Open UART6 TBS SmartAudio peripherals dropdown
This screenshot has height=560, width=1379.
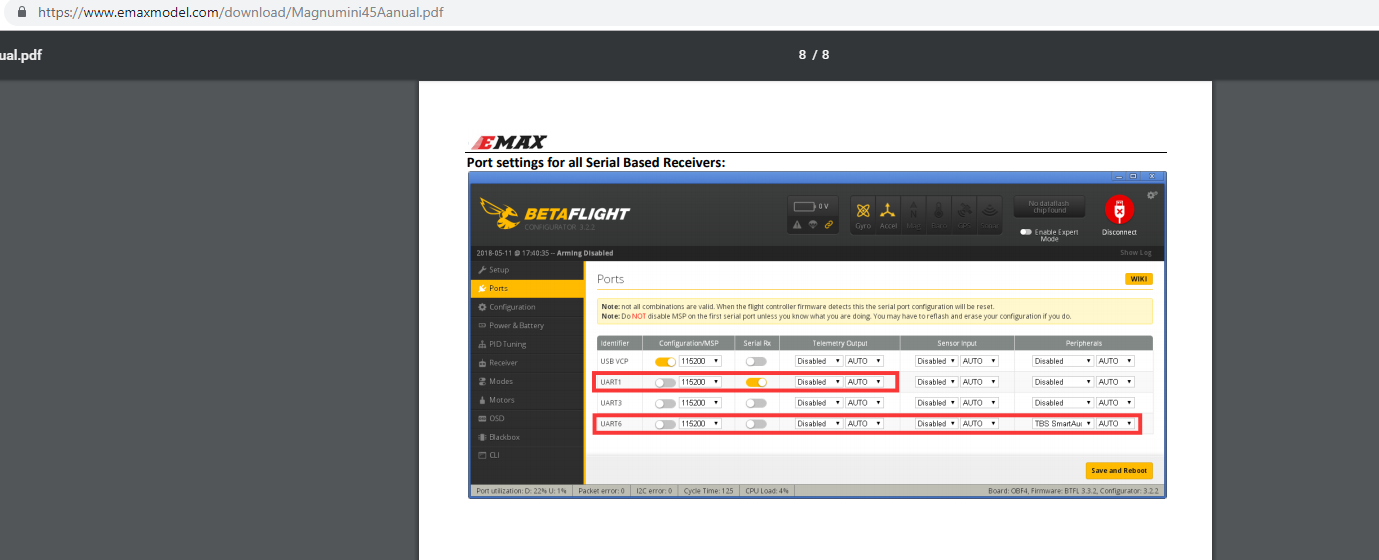click(1063, 424)
